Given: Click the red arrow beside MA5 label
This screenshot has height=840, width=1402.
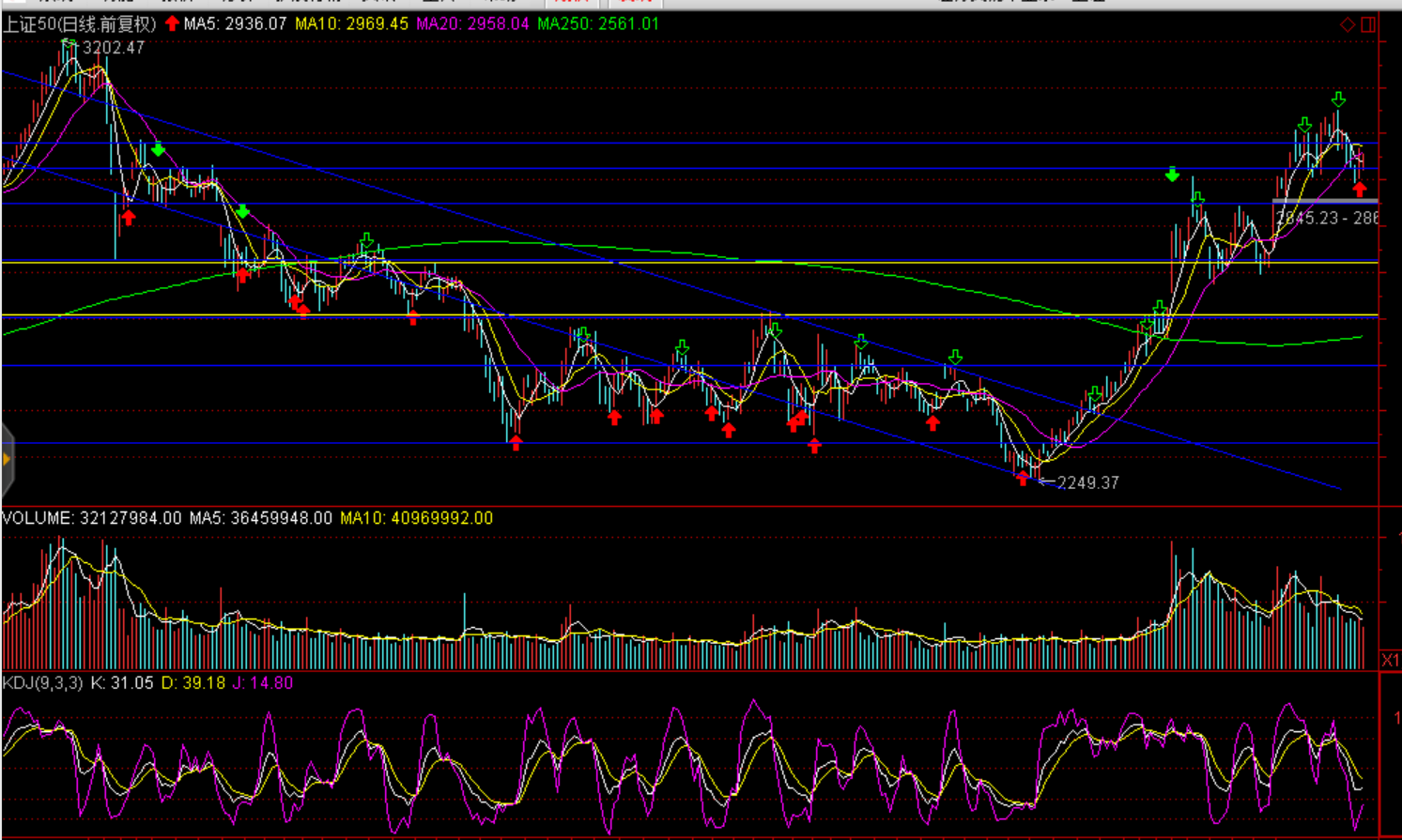Looking at the screenshot, I should [172, 23].
